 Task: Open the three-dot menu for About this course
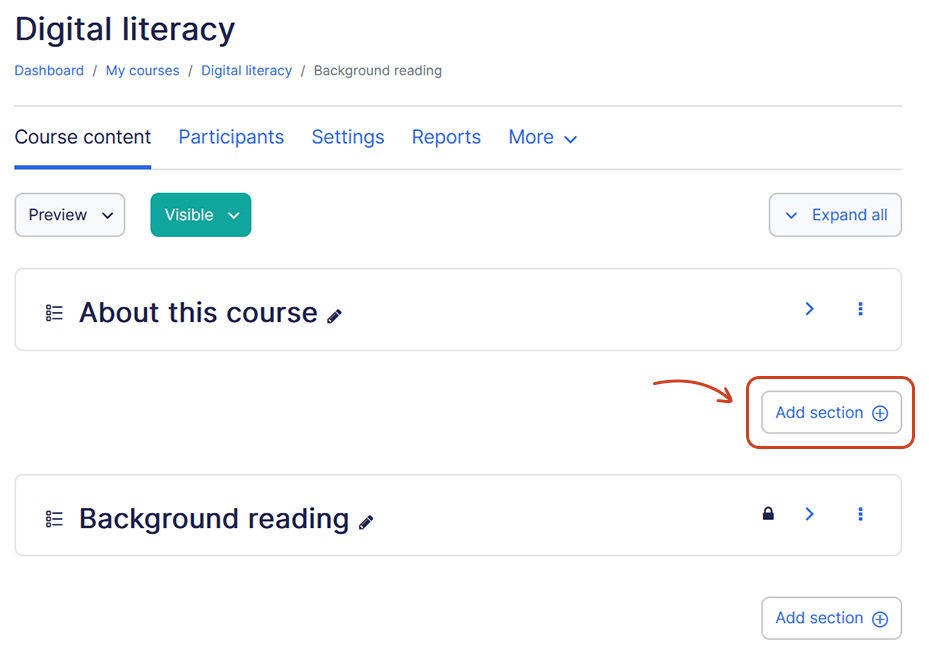861,309
